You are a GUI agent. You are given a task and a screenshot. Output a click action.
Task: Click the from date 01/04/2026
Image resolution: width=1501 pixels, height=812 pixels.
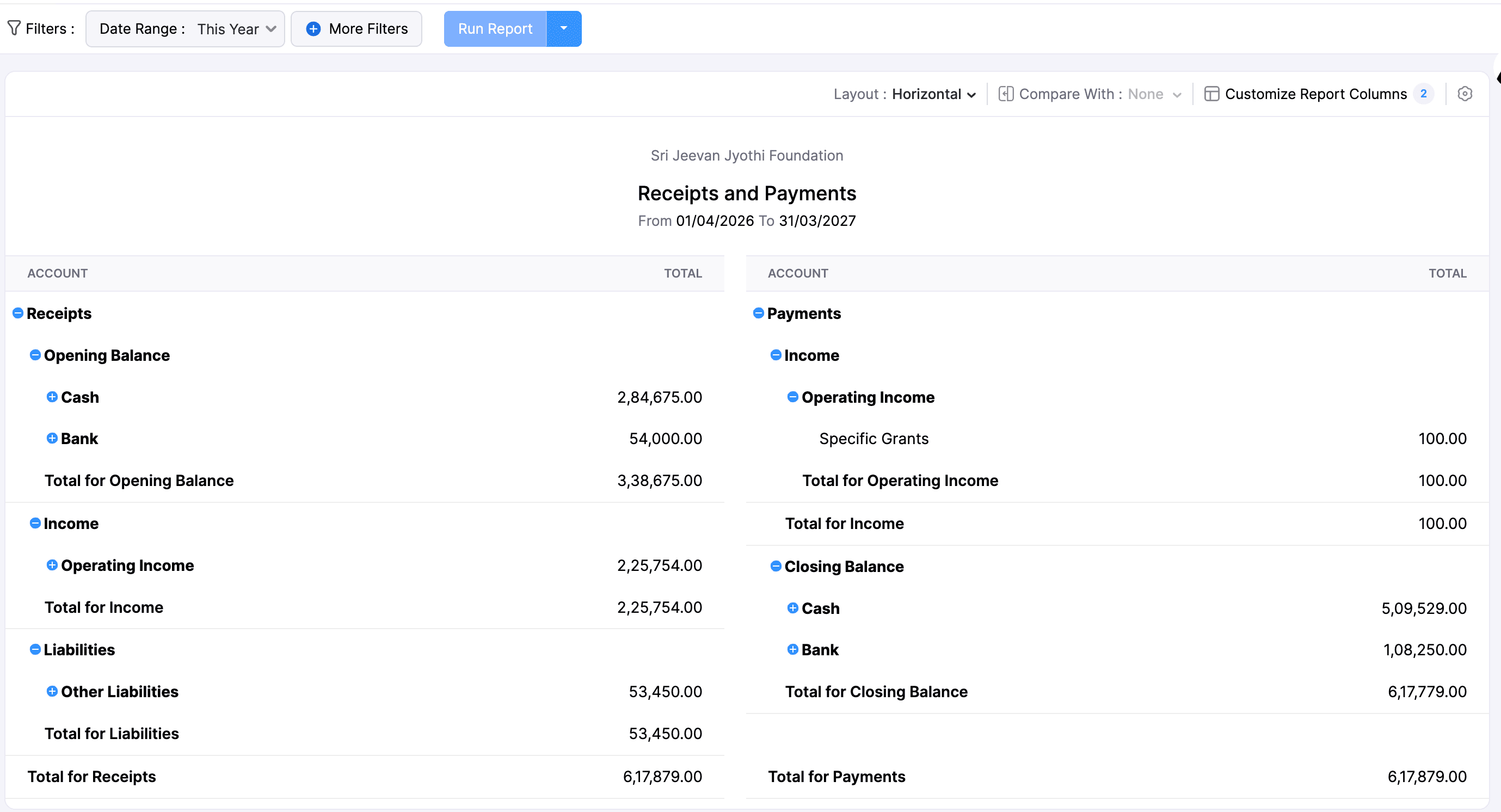click(x=715, y=221)
